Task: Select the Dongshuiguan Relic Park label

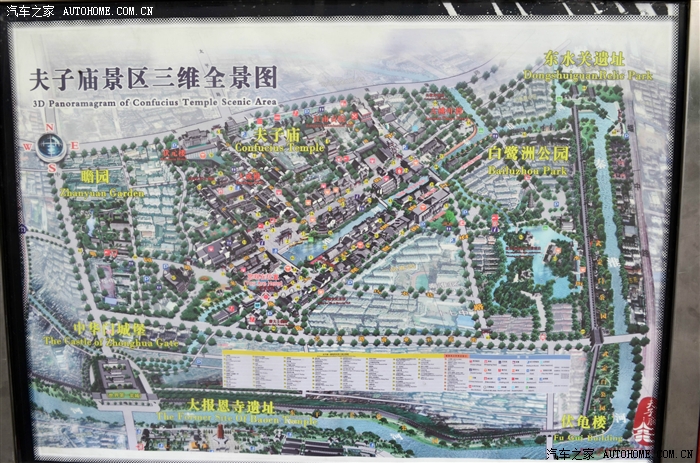Action: 584,66
